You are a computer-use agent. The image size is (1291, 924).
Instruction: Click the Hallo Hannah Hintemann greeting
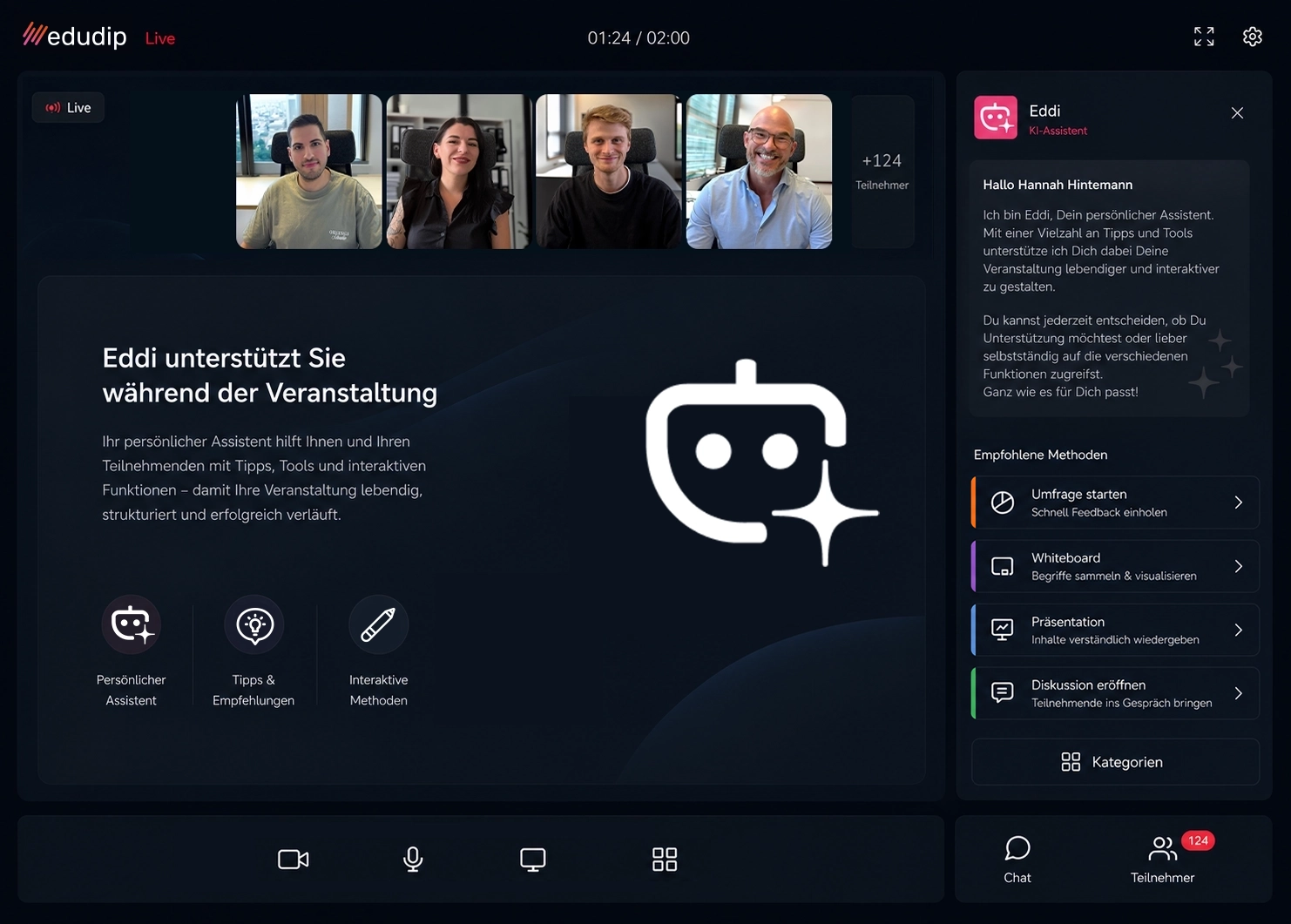point(1058,185)
